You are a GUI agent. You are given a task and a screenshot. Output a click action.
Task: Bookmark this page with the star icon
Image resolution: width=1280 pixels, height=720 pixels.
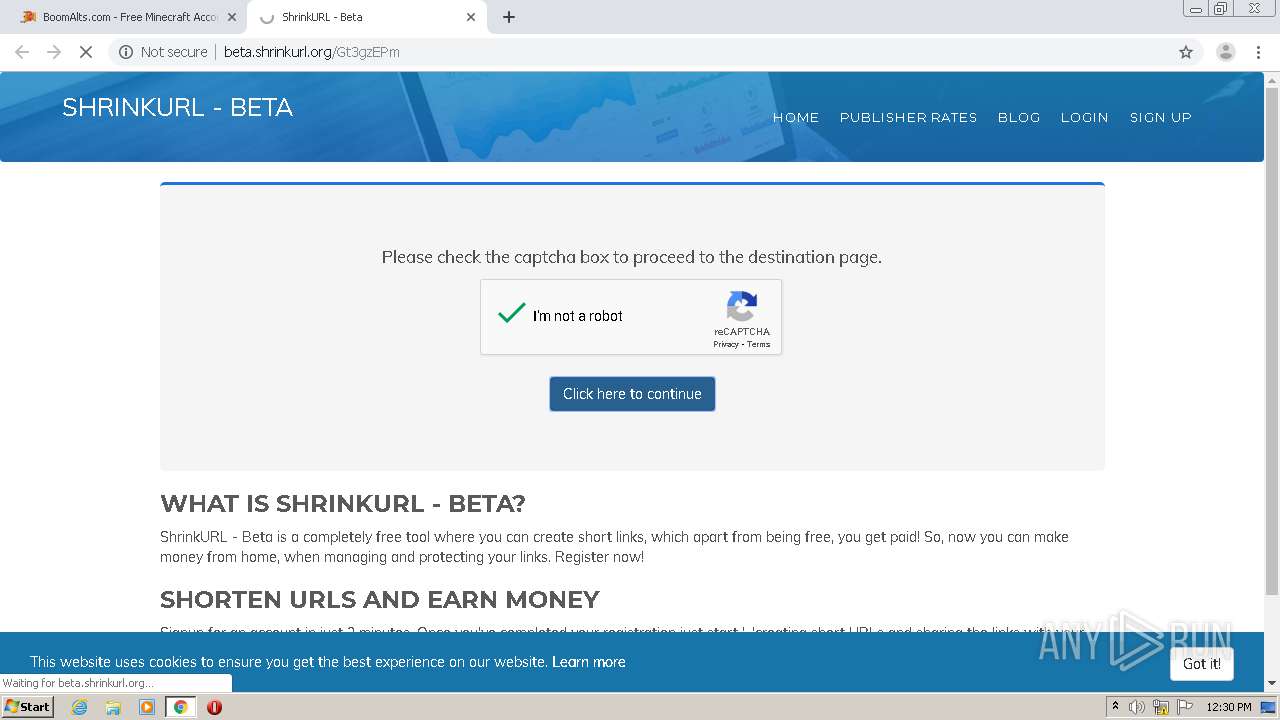(x=1186, y=52)
